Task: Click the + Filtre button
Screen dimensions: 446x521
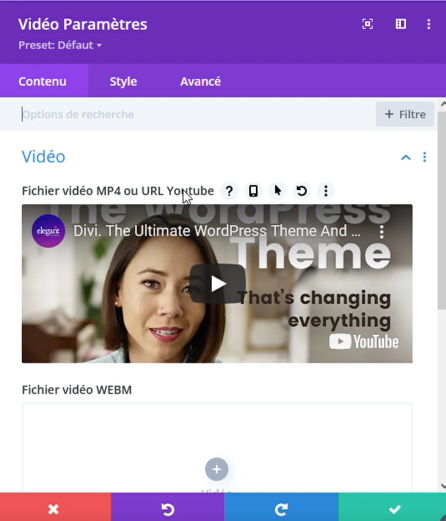Action: click(x=405, y=114)
